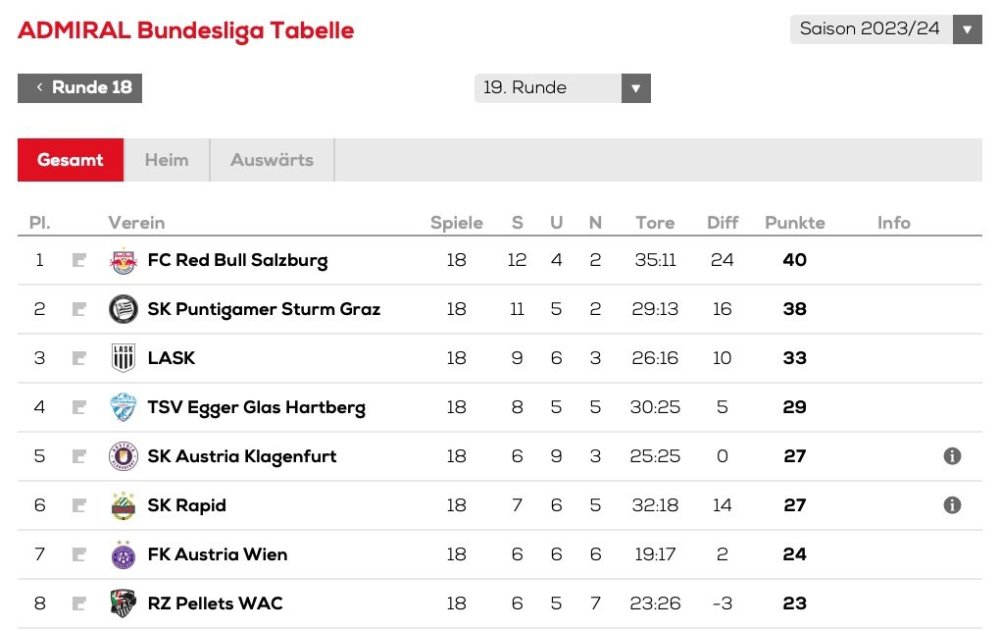Show info icon for SK Rapid row
Viewport: 1000px width, 630px height.
(952, 505)
